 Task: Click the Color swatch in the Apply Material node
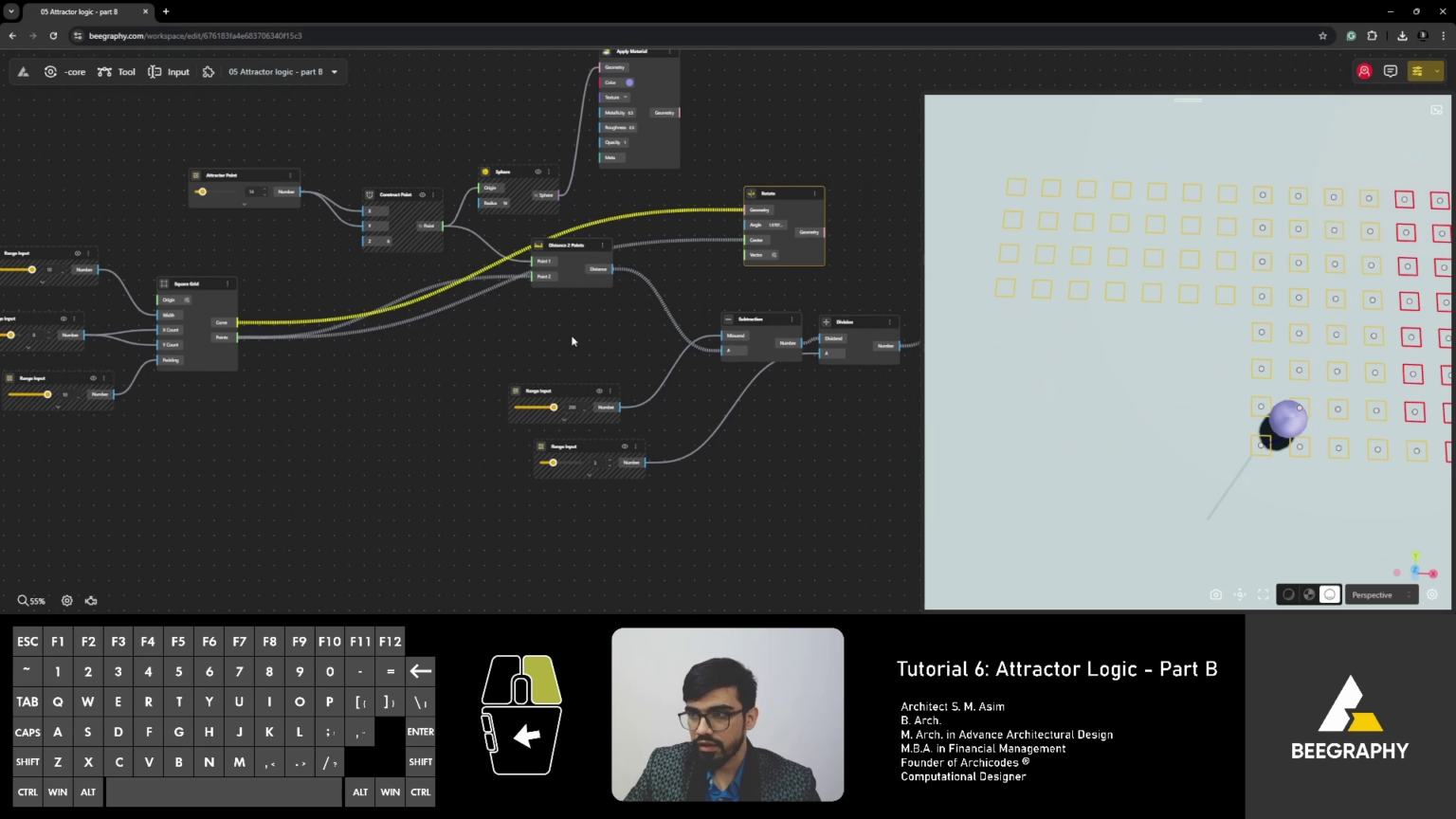point(628,82)
